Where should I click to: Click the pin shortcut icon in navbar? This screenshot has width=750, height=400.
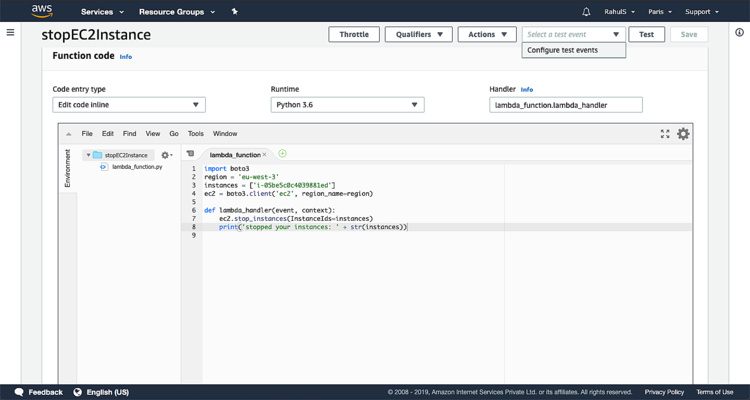click(234, 12)
